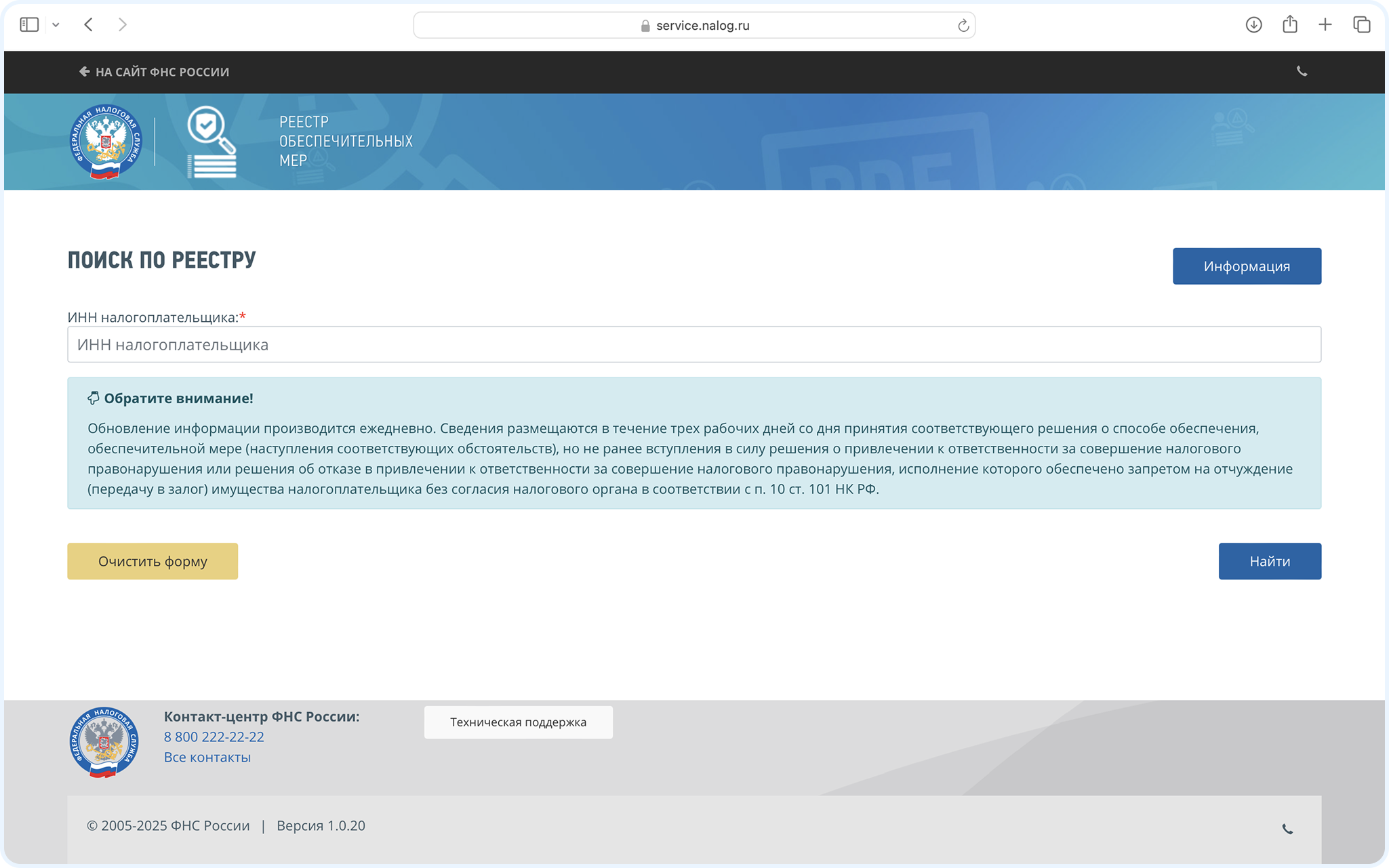
Task: Open the «НА САЙТ ФНС РОССИИ» link
Action: click(x=155, y=72)
